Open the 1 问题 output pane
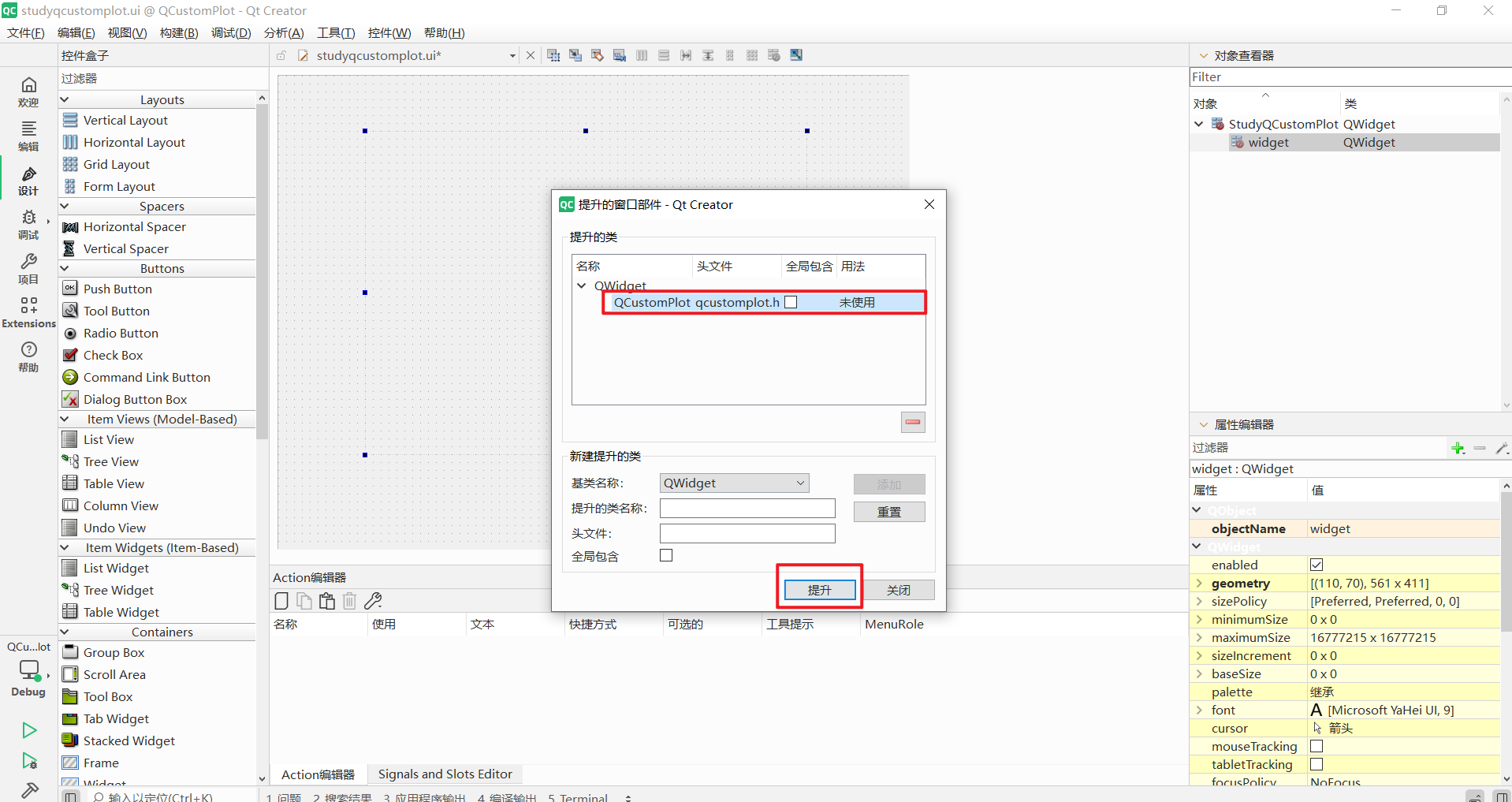Viewport: 1512px width, 802px height. (284, 796)
